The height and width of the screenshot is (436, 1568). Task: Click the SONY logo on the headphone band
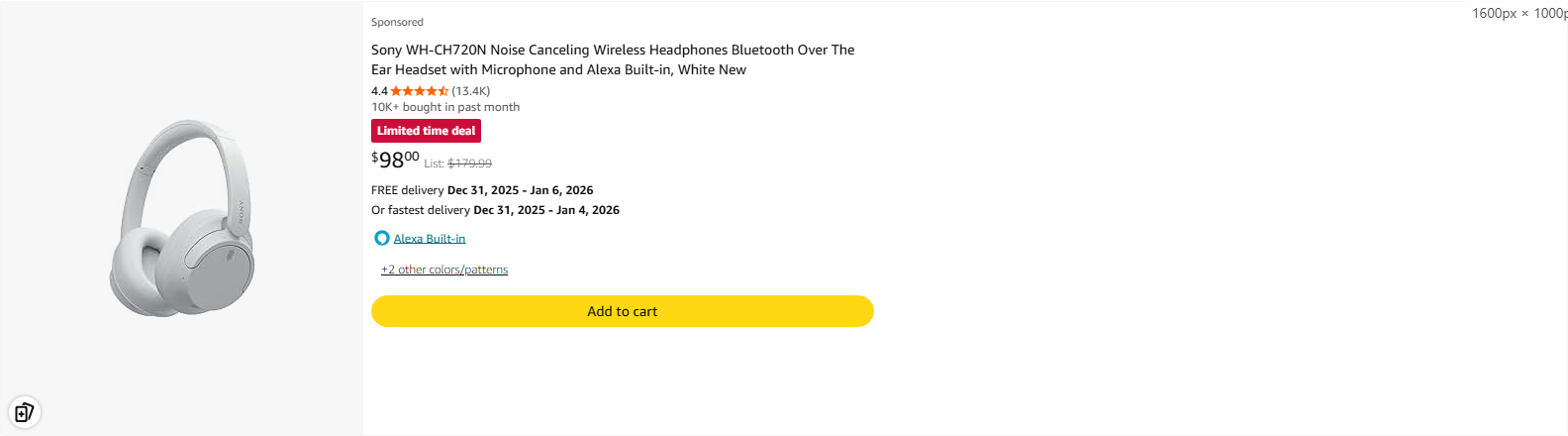[x=240, y=212]
